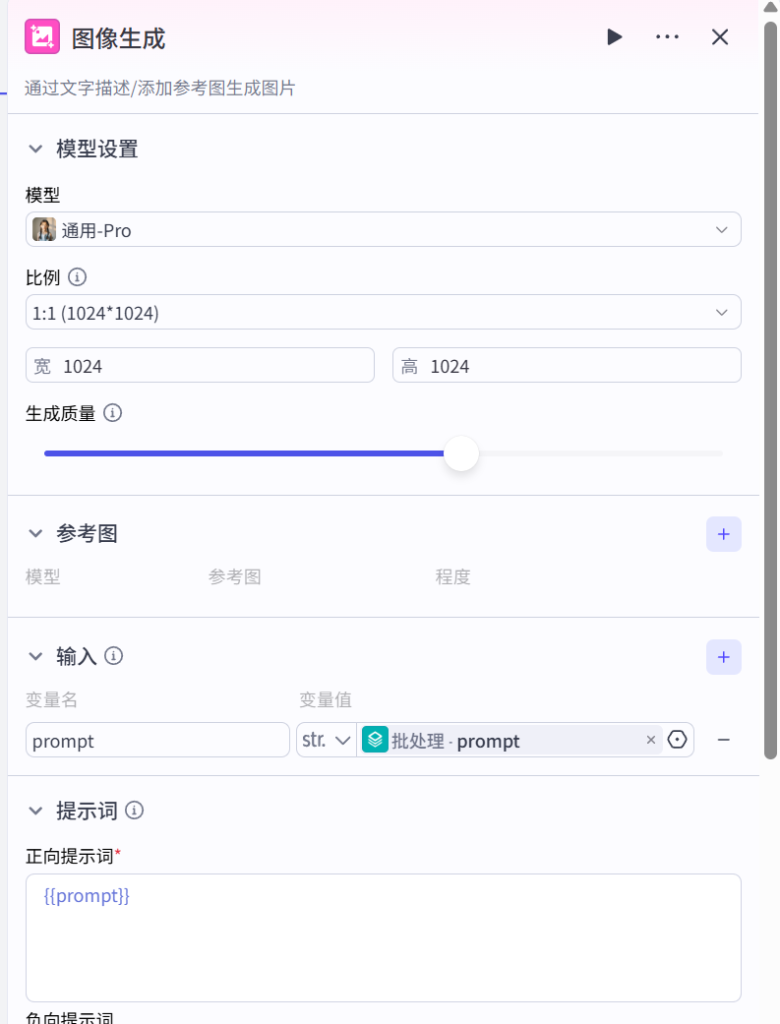Click the 宽 width input field
This screenshot has width=780, height=1024.
click(200, 366)
